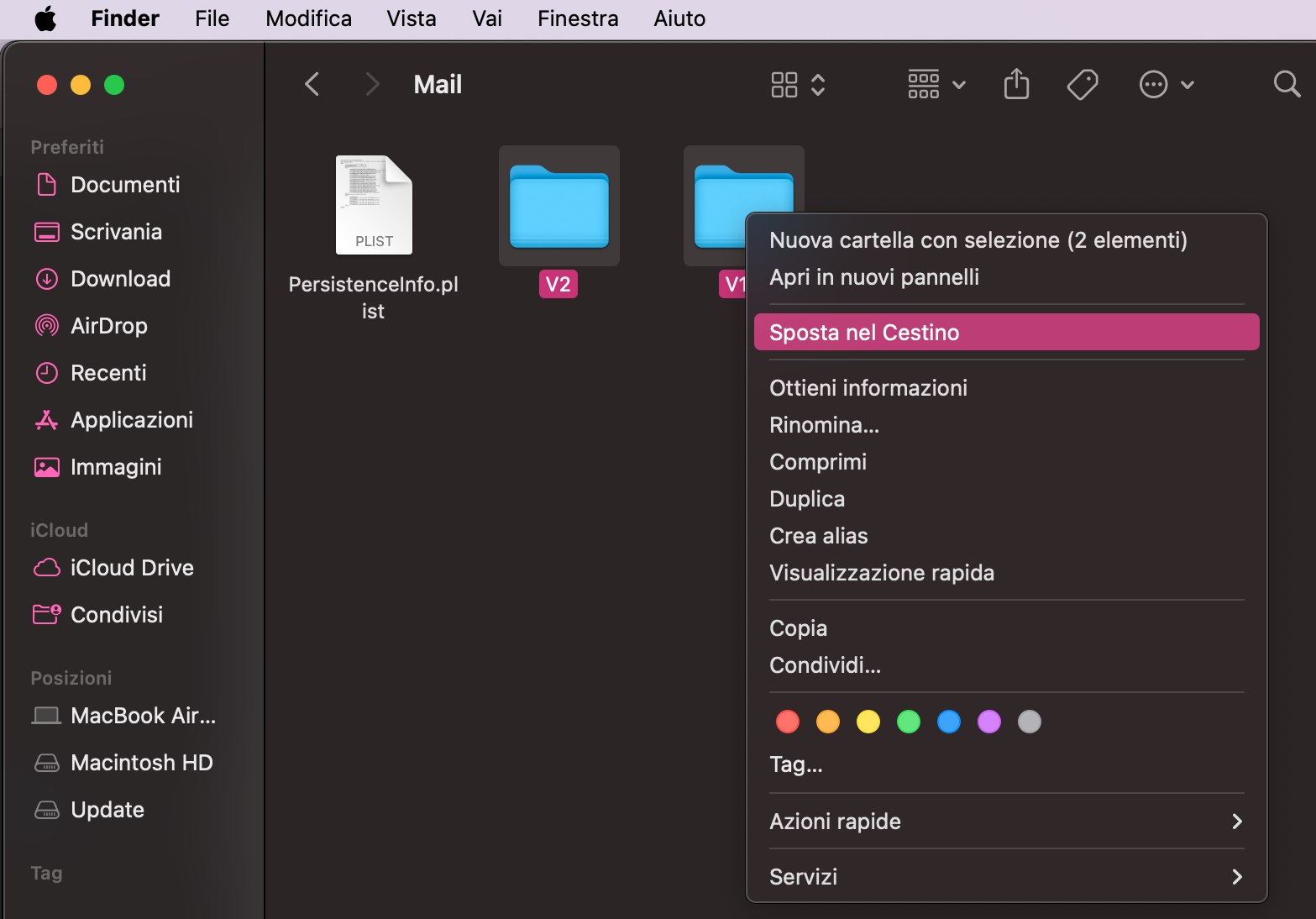Apply the yellow tag color
This screenshot has height=919, width=1316.
(x=868, y=722)
